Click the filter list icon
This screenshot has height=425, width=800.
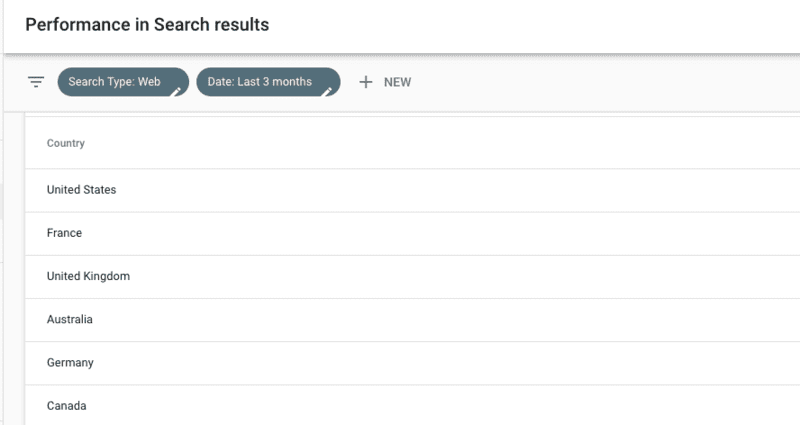36,82
